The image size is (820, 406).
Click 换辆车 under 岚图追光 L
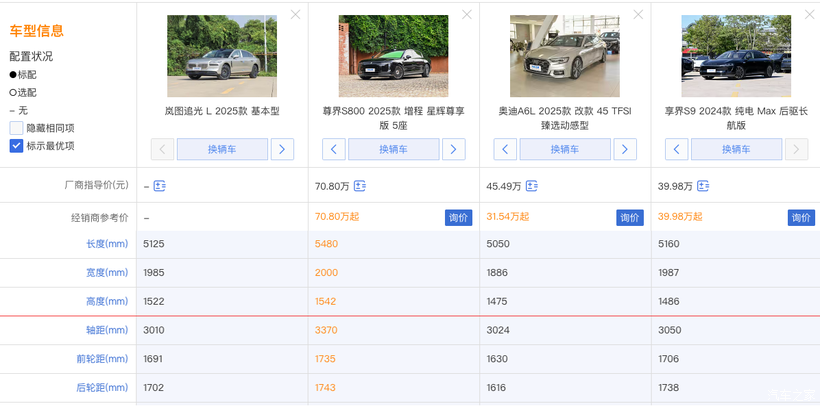point(222,149)
